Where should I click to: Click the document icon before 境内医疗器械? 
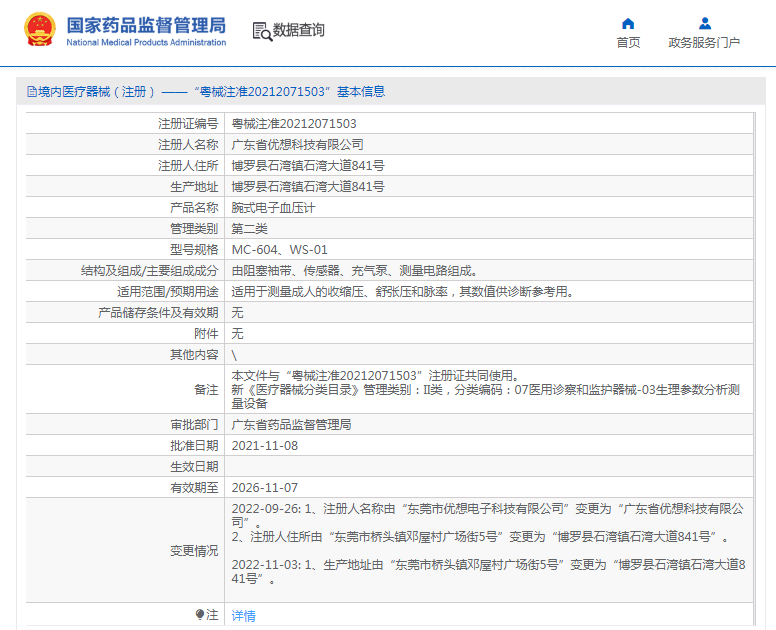click(32, 92)
